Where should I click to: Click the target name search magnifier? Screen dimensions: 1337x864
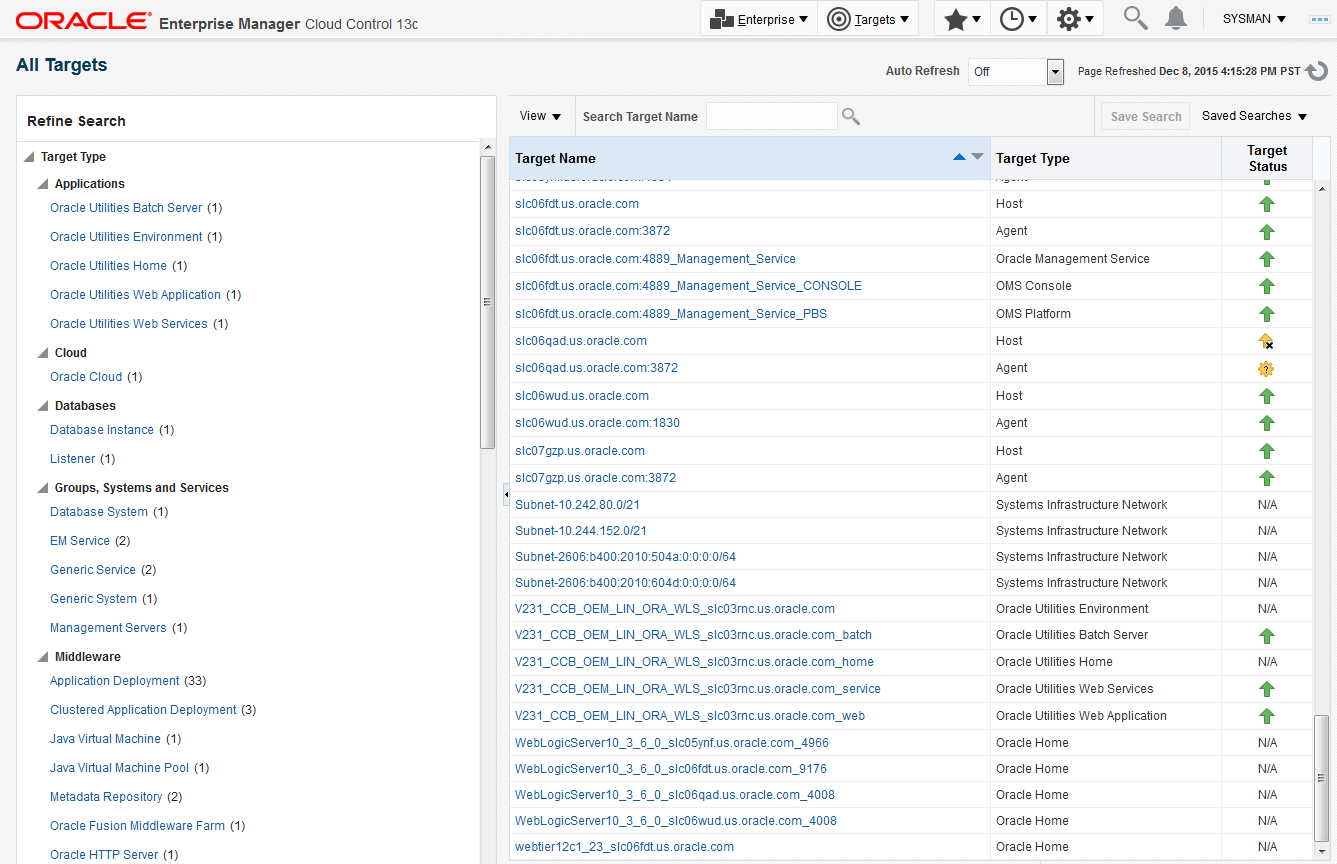[851, 116]
